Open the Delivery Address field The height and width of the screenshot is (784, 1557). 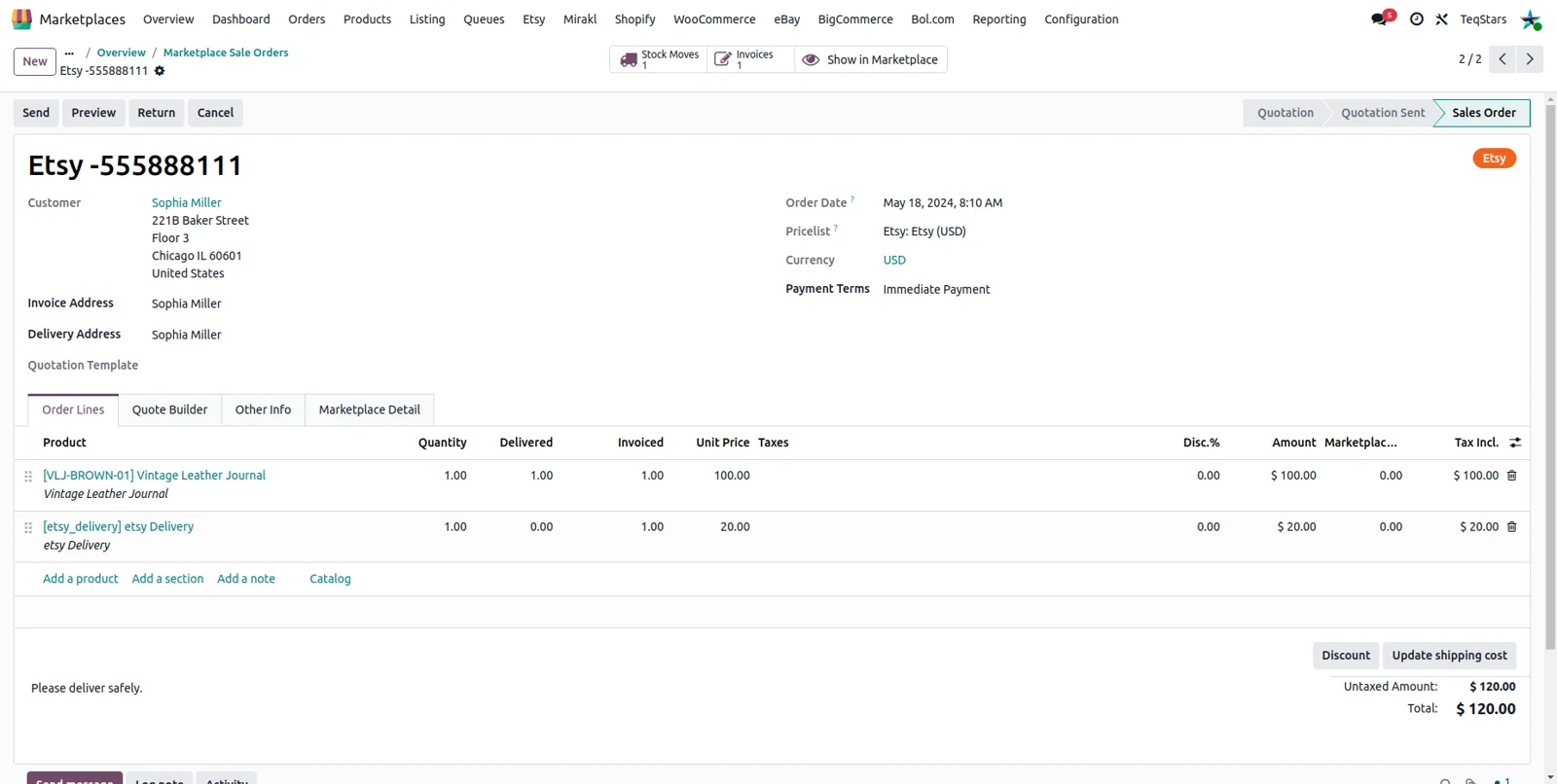tap(186, 335)
